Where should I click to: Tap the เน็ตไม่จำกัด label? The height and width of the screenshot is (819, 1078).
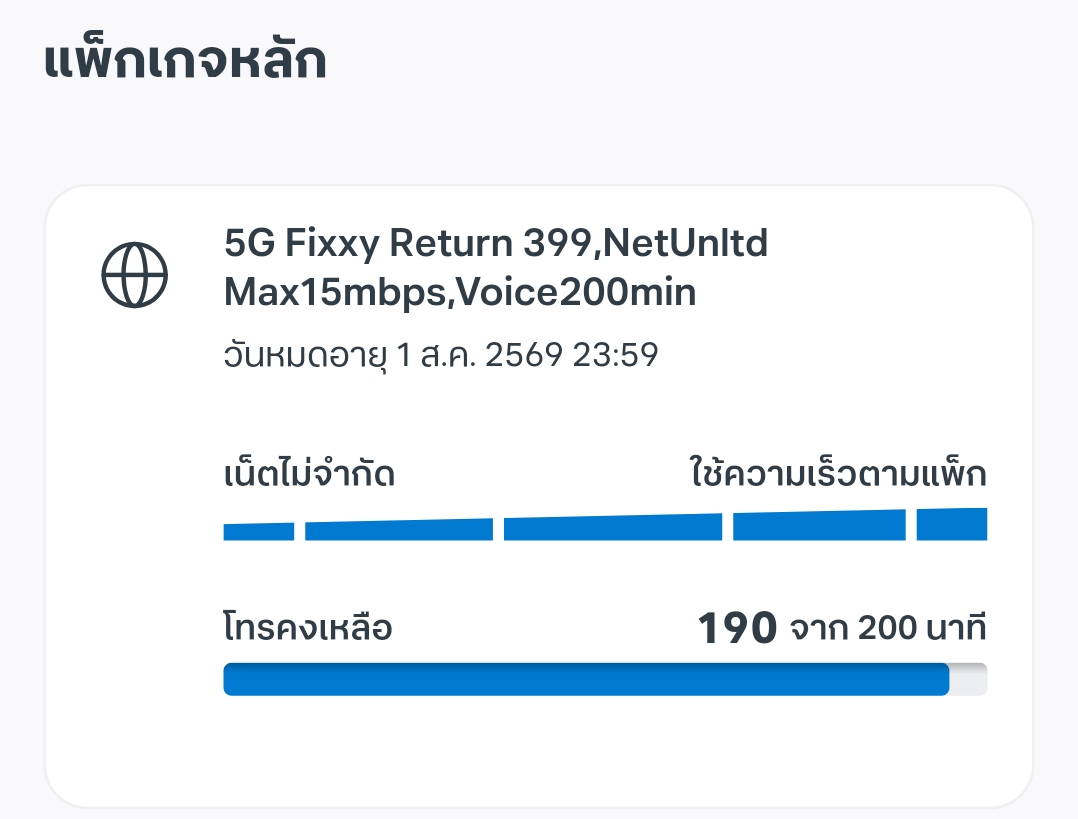pyautogui.click(x=309, y=474)
